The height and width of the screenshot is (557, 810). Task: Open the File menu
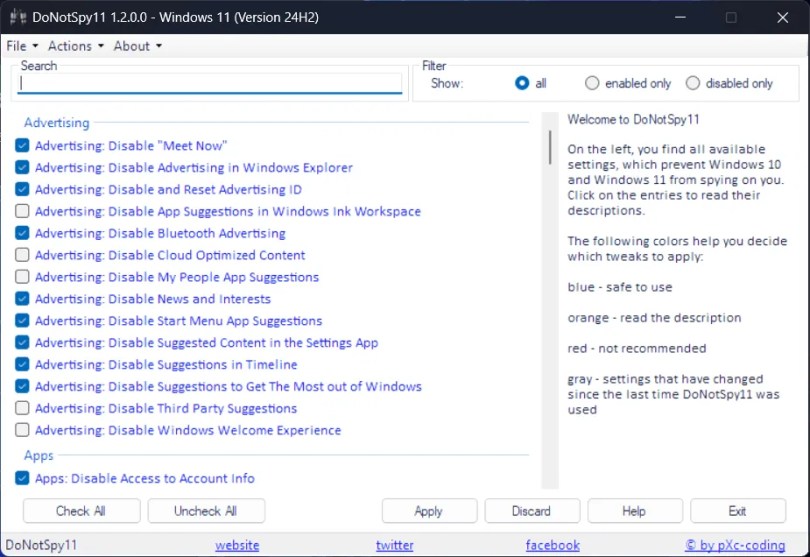[x=22, y=46]
